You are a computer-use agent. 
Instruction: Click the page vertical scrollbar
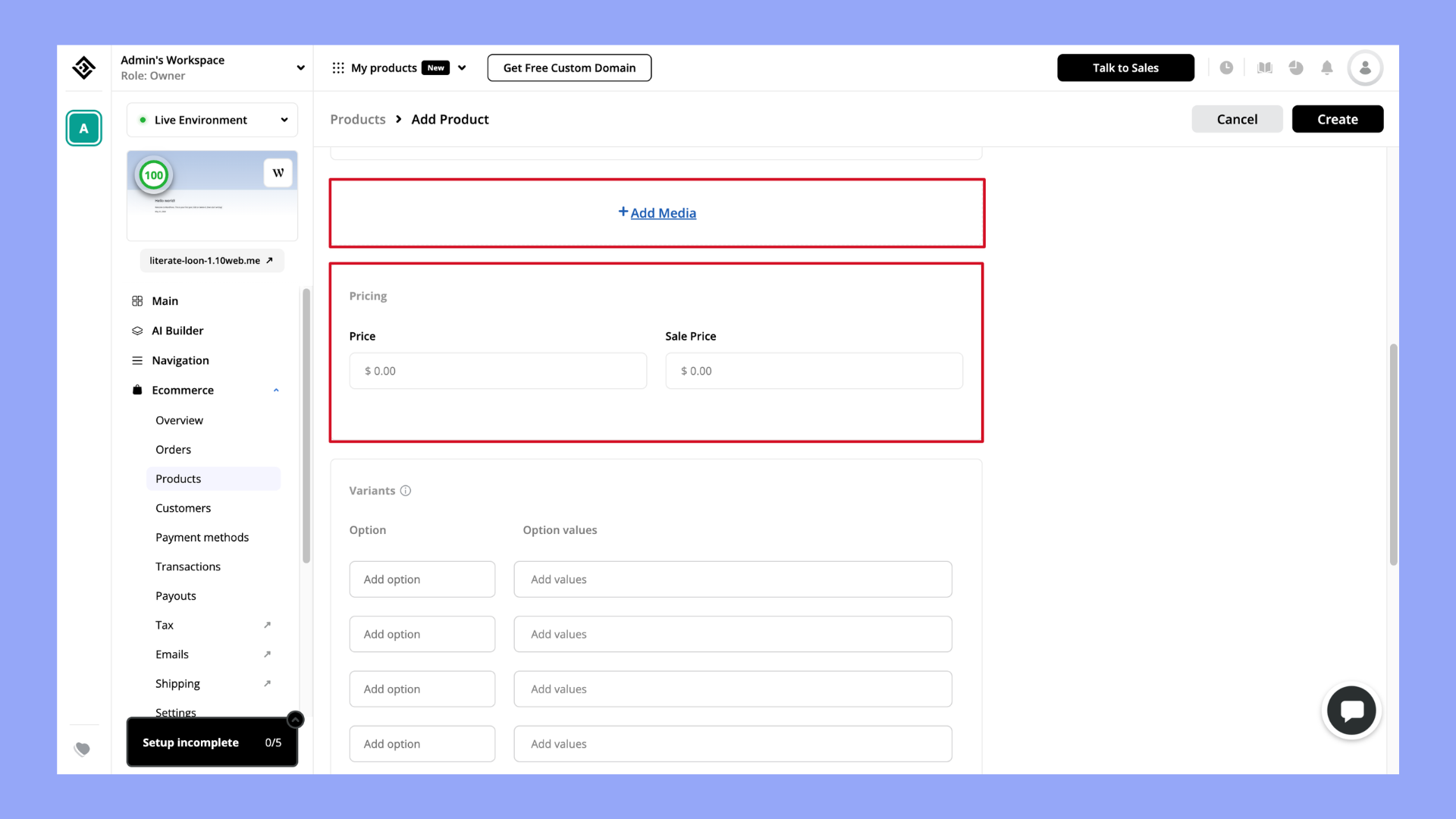(x=1393, y=455)
